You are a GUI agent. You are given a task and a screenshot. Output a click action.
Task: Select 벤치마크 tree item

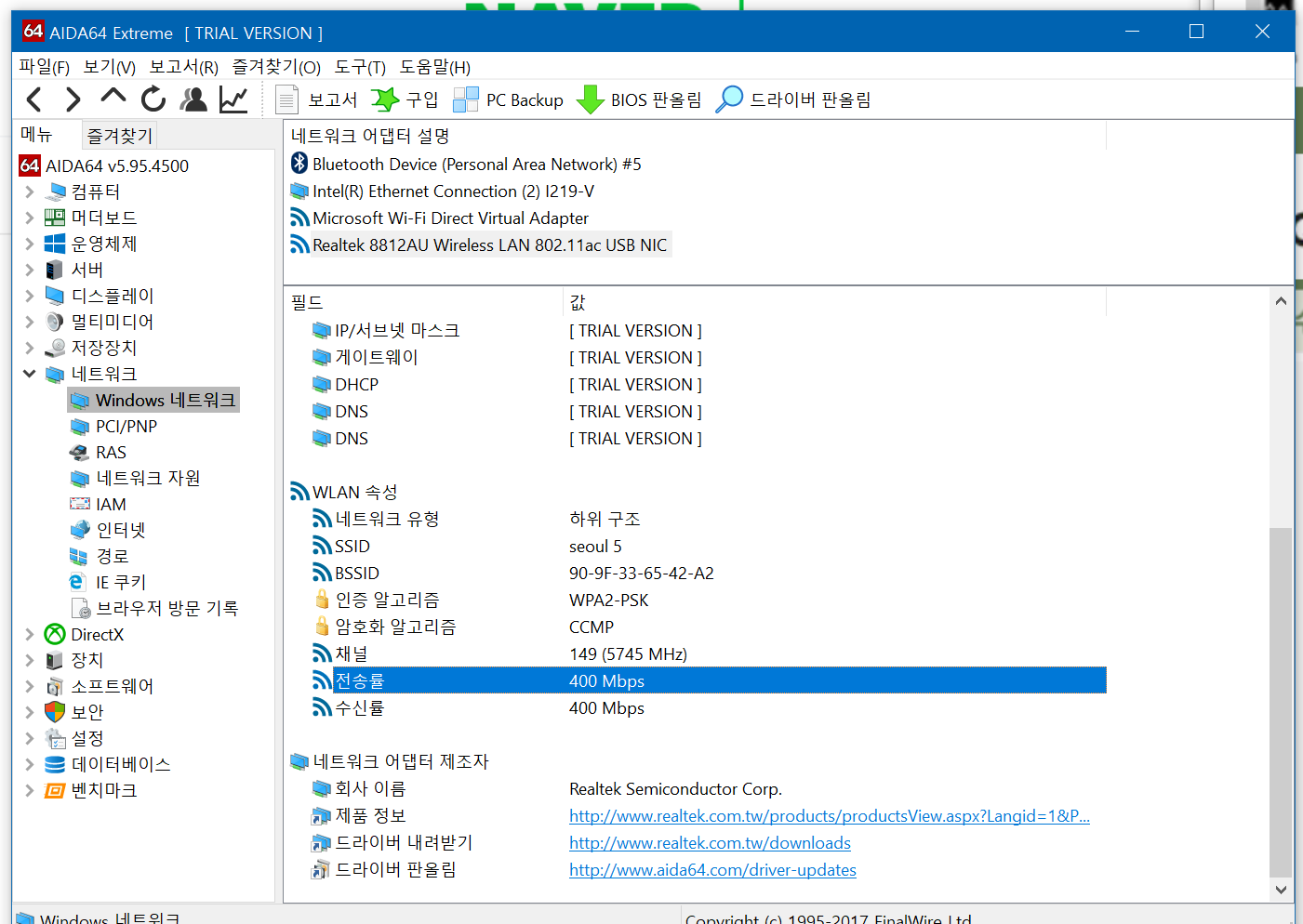(x=91, y=790)
